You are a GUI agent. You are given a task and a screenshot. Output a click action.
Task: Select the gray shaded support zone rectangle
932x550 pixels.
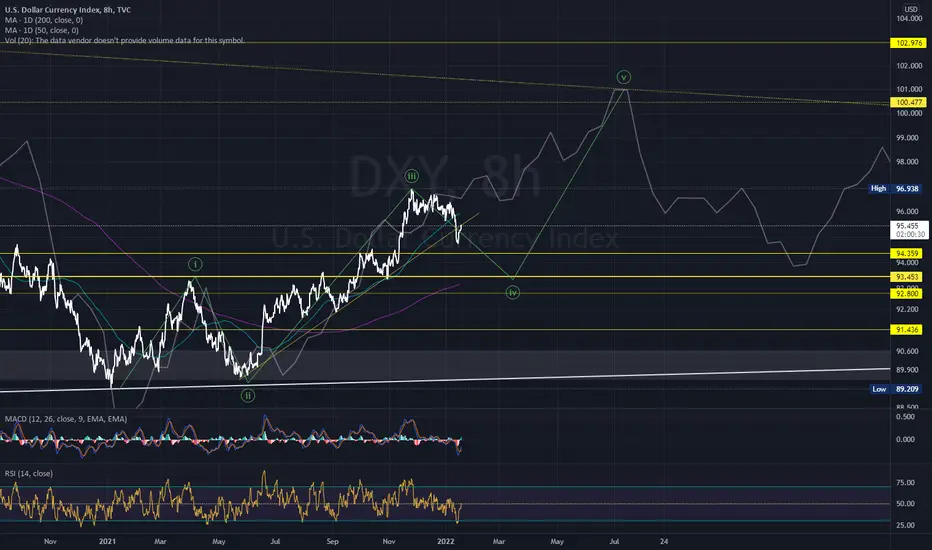[x=445, y=365]
